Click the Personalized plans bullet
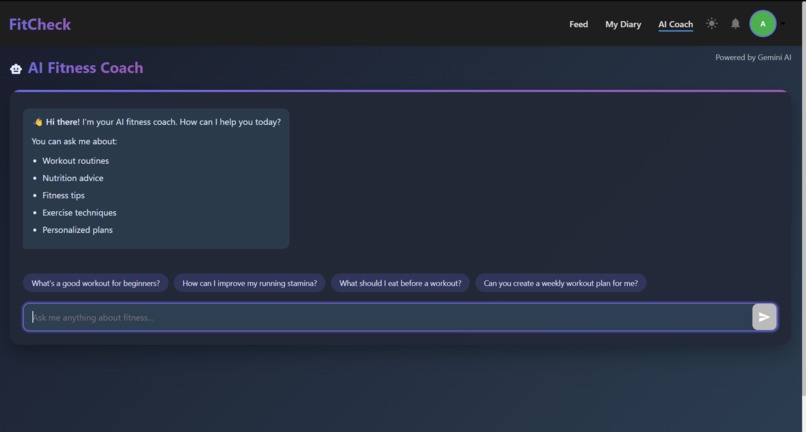Image resolution: width=806 pixels, height=432 pixels. (77, 230)
